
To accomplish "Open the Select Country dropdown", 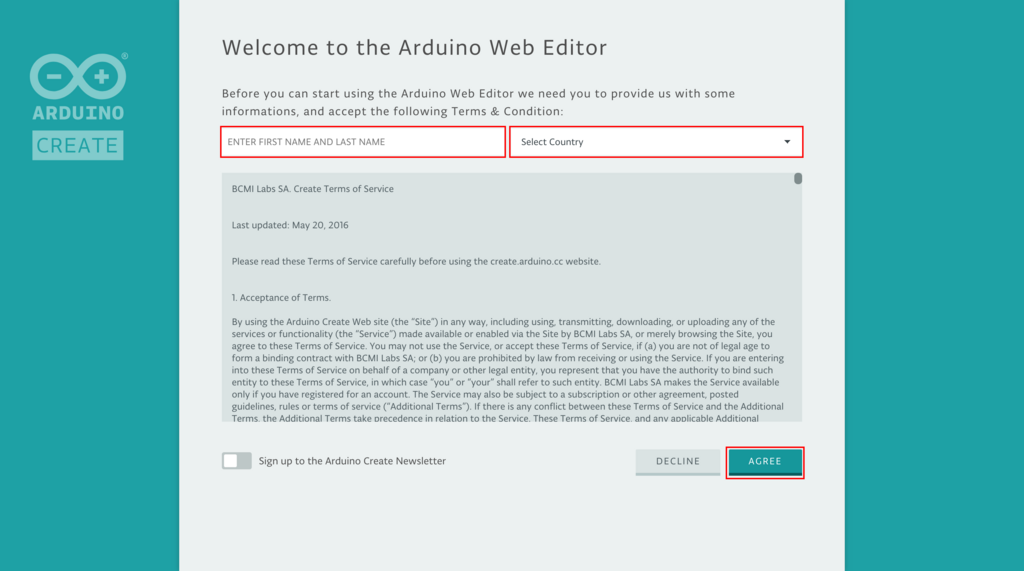I will (656, 142).
